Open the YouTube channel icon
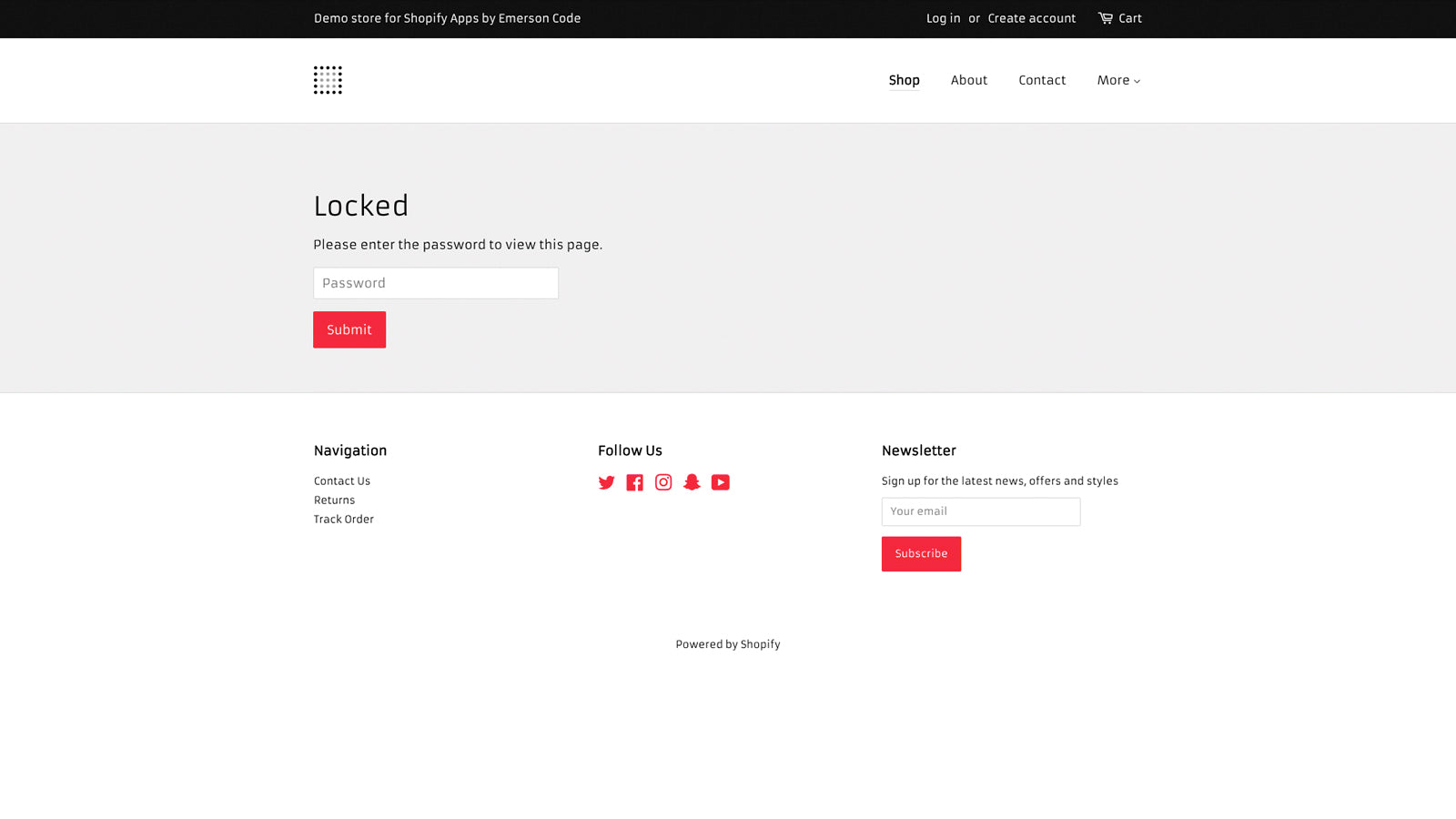 pos(720,482)
